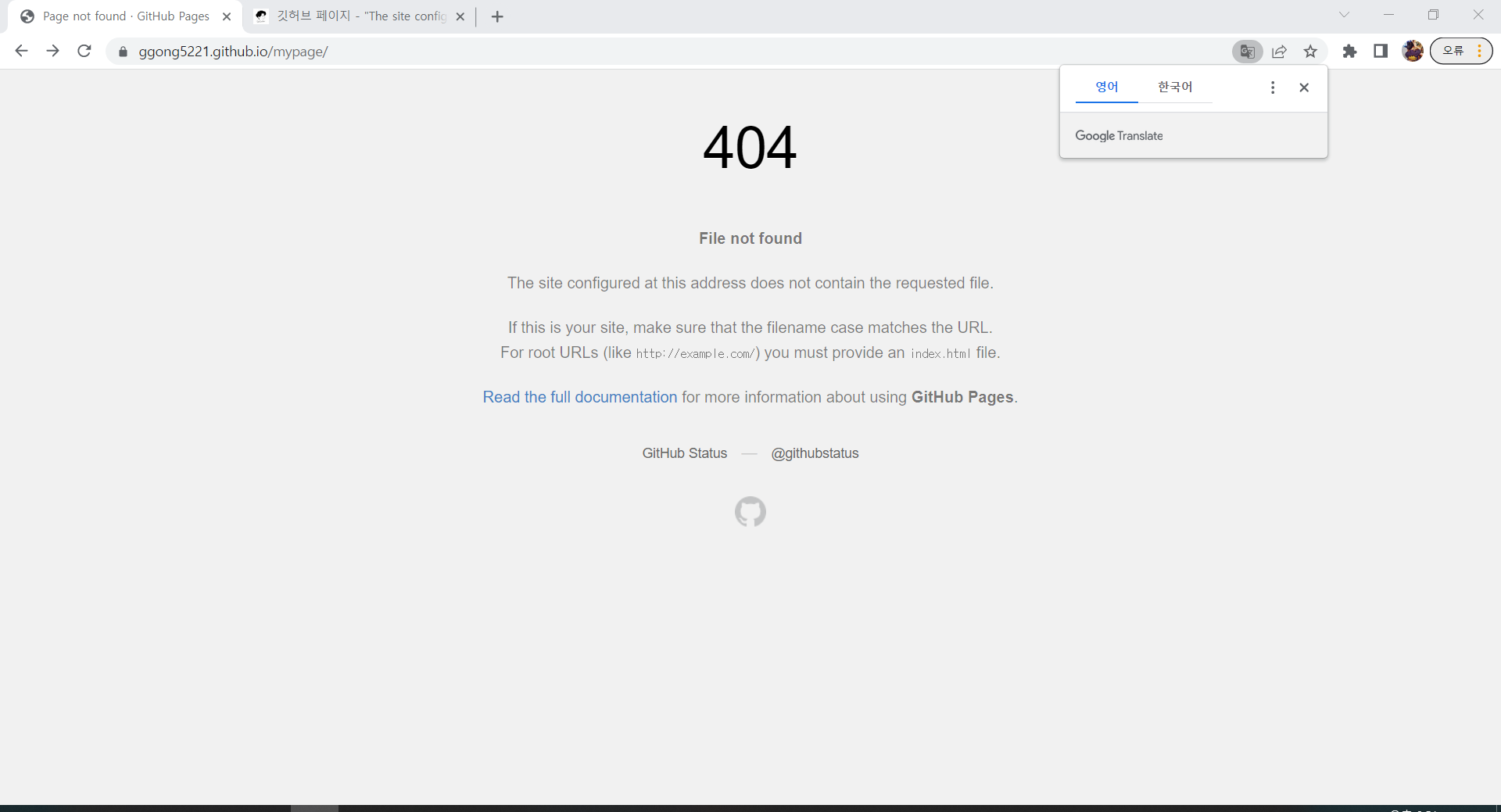Reload the current page

(84, 52)
